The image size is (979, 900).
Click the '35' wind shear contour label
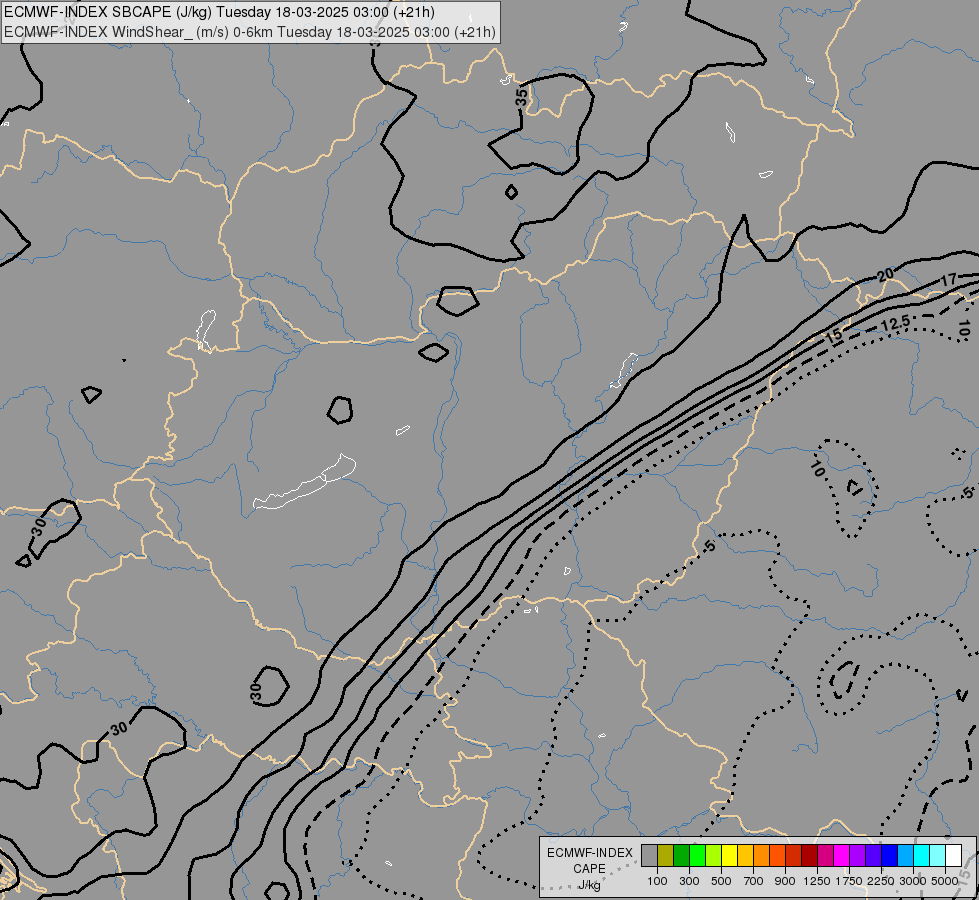coord(521,97)
